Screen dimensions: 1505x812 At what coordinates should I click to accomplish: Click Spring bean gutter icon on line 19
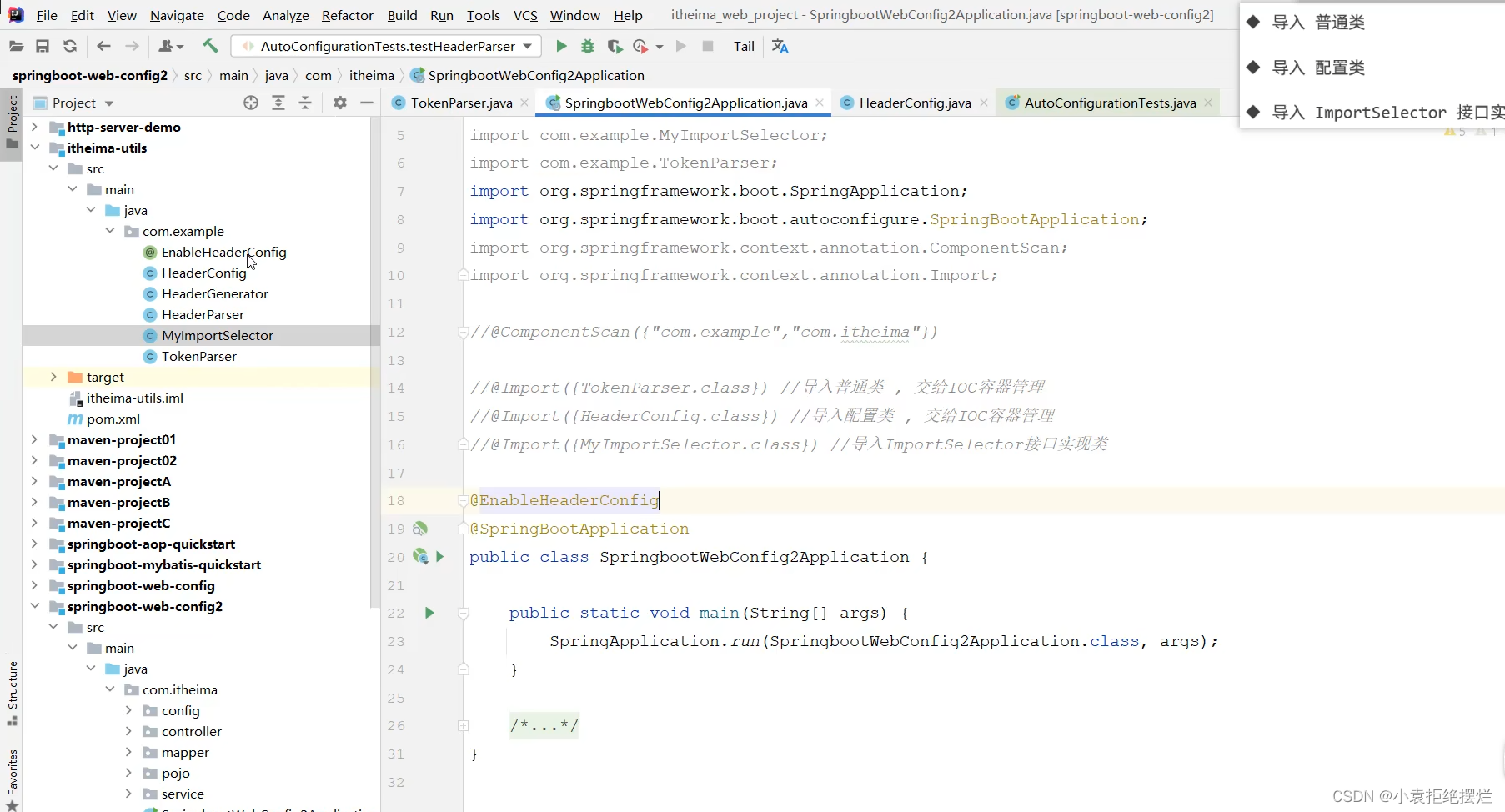click(420, 529)
